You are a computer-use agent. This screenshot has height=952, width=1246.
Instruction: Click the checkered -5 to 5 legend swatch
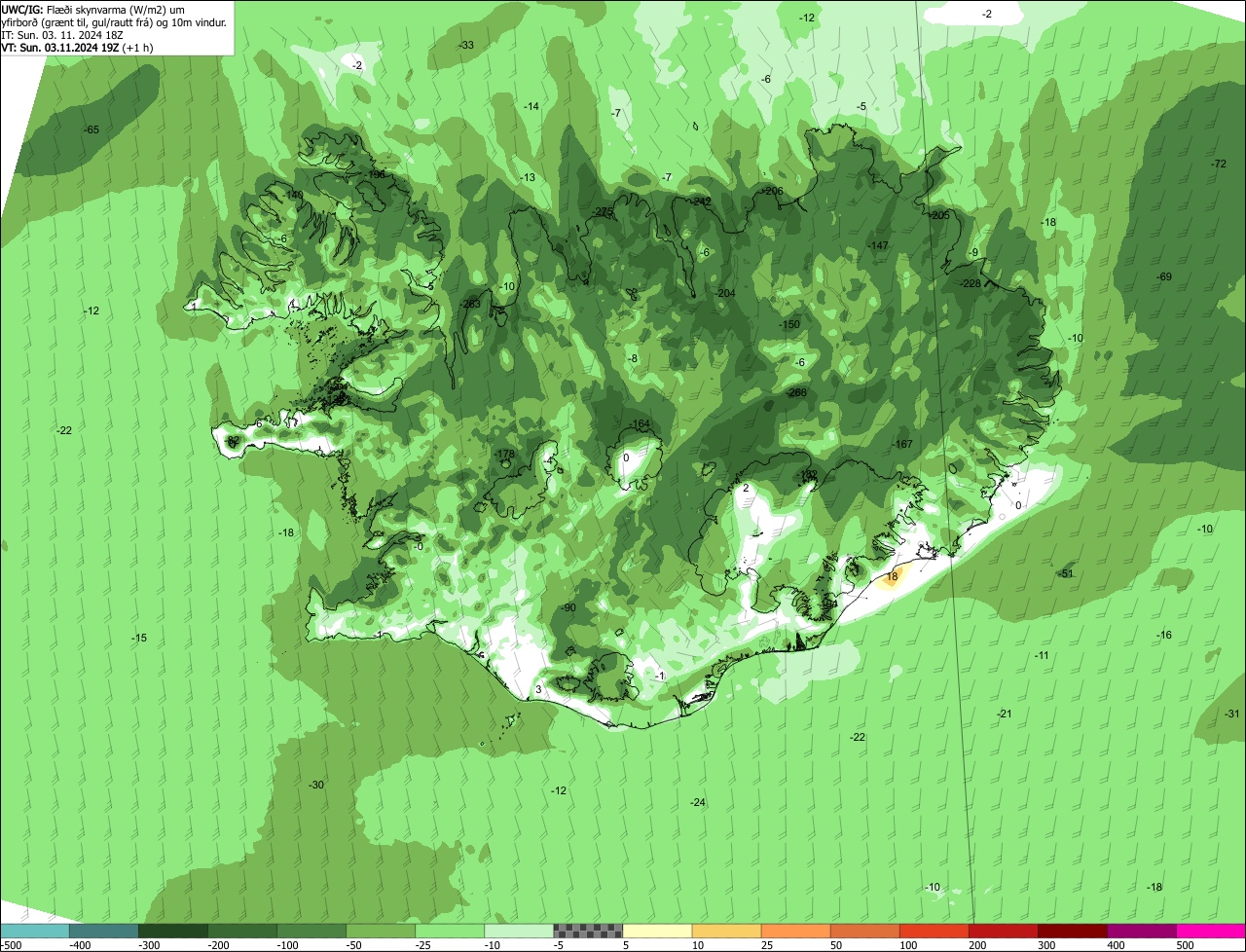587,931
